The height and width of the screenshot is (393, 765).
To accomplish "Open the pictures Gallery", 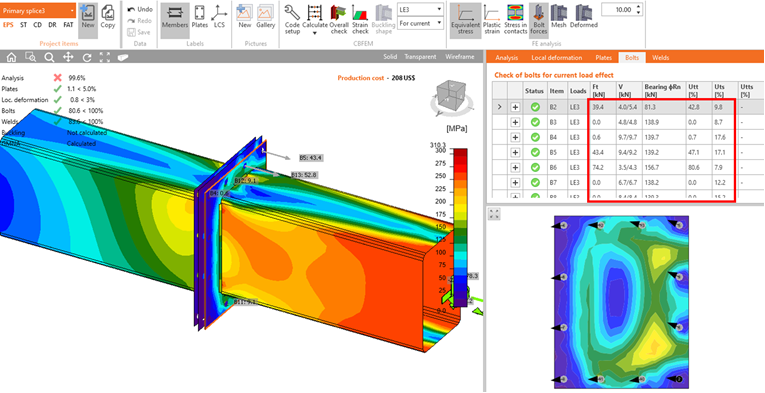I will click(x=266, y=18).
